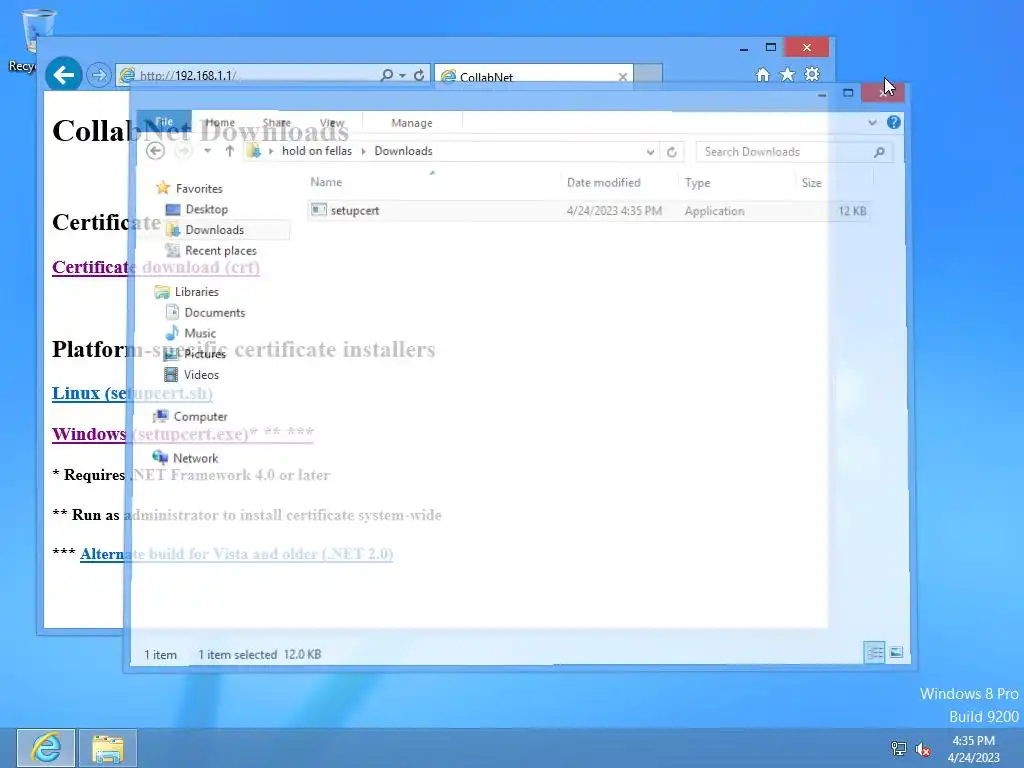Open Internet Explorer from taskbar
The width and height of the screenshot is (1024, 768).
46,748
